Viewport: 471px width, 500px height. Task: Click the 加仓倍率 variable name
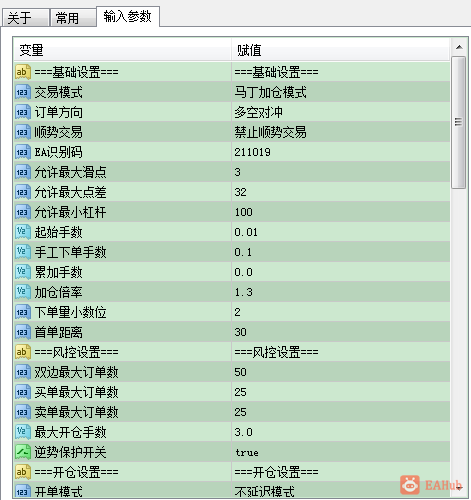(x=58, y=292)
